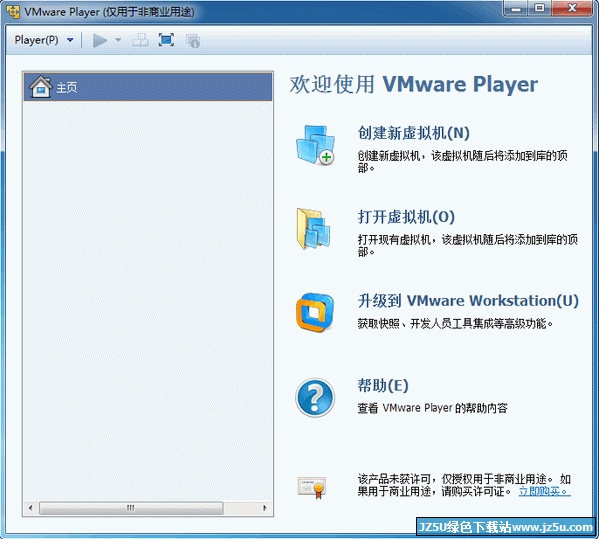Click the create new virtual machine icon

click(x=315, y=145)
